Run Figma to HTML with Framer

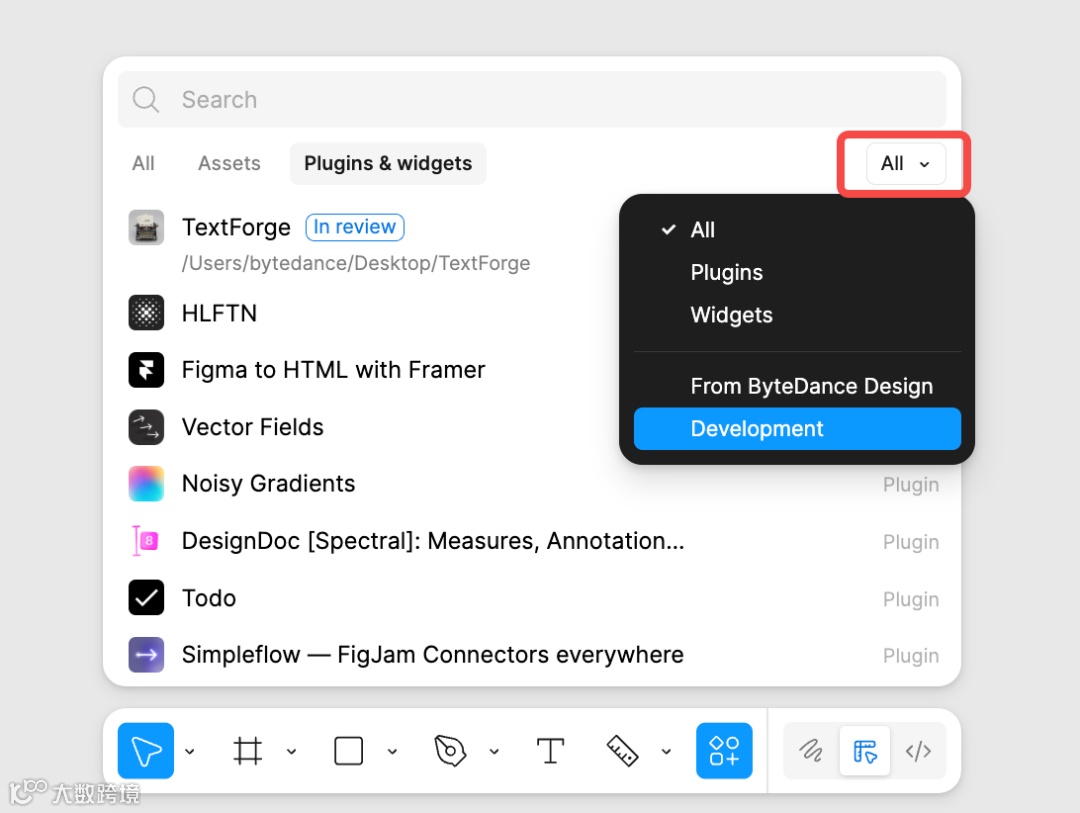tap(333, 370)
